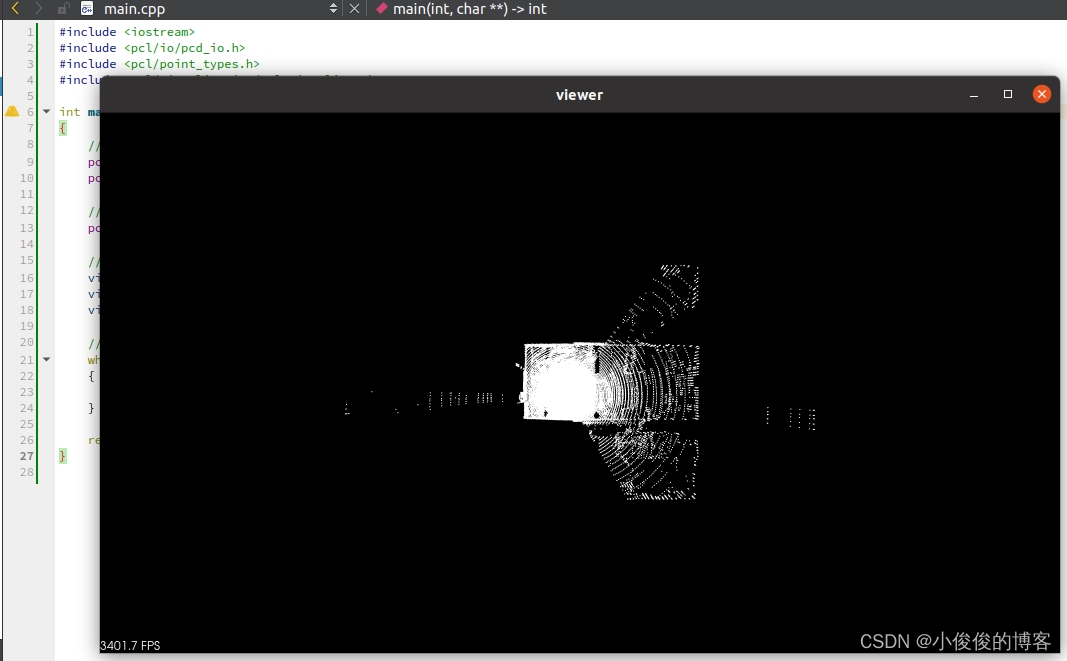
Task: Click the warning triangle marker on line 6
Action: [14, 111]
